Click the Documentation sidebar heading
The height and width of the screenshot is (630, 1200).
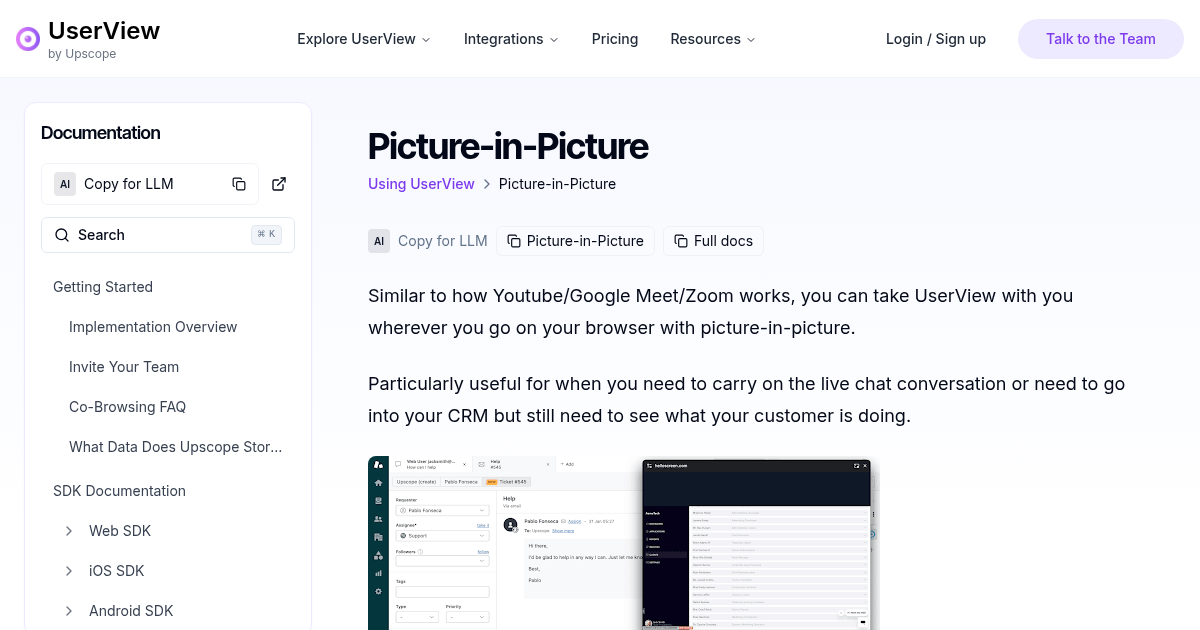[101, 133]
